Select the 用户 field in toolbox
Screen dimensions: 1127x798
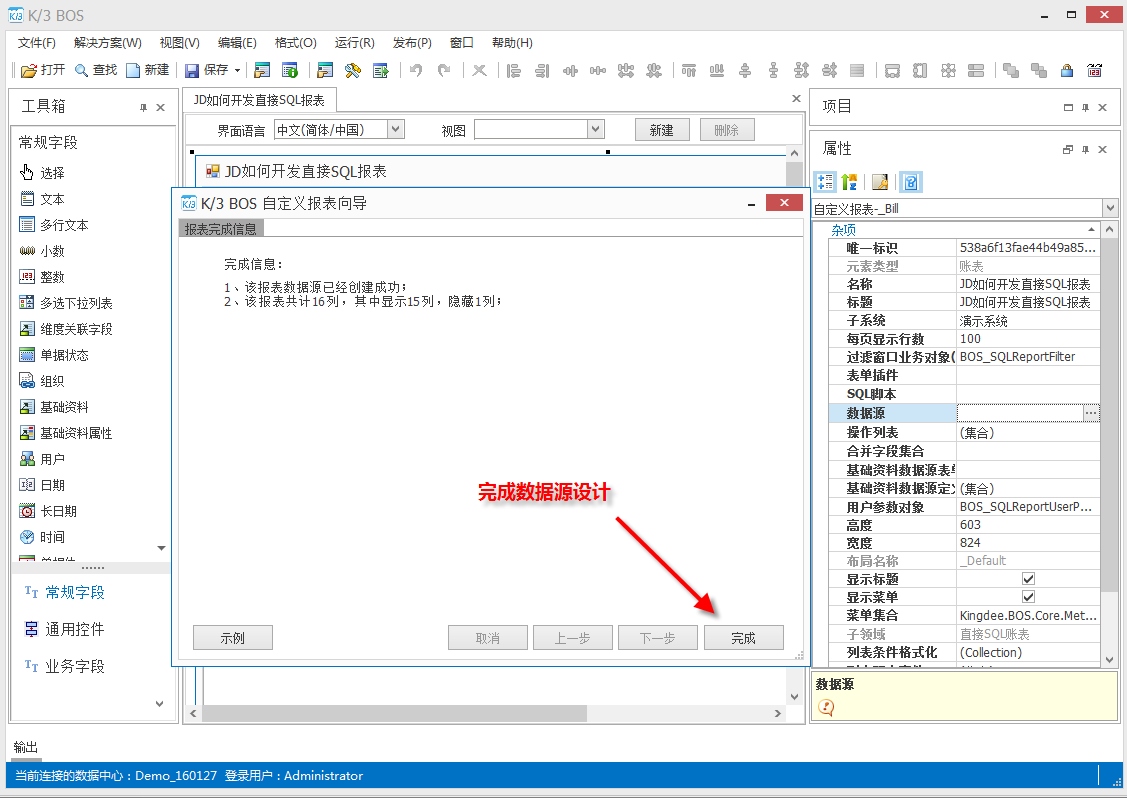click(x=43, y=459)
